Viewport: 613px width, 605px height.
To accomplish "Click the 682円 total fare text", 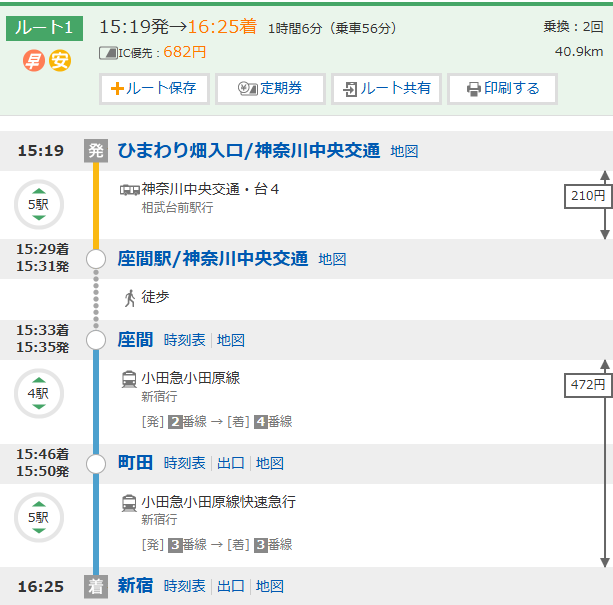I will tap(185, 52).
